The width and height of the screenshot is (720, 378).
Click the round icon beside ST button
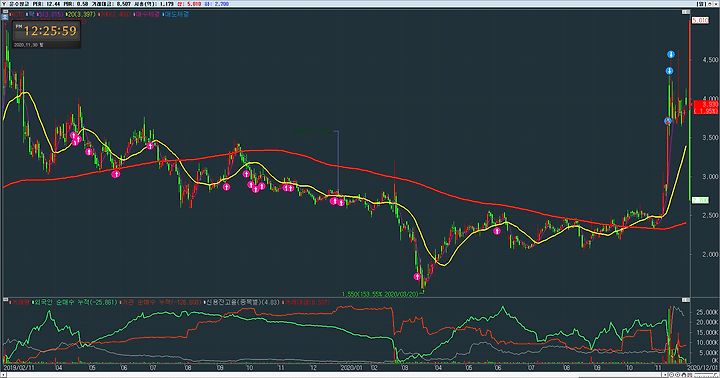point(709,4)
